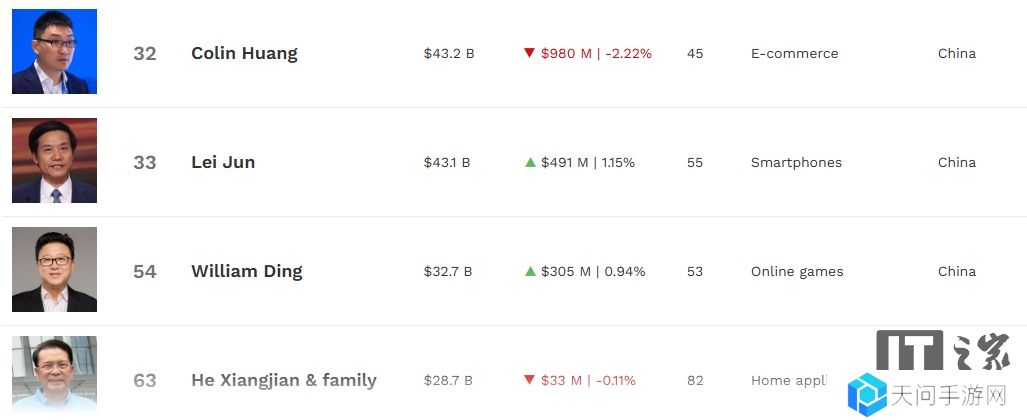This screenshot has height=420, width=1027.
Task: Click the green up arrow beside $491 M
Action: (530, 162)
